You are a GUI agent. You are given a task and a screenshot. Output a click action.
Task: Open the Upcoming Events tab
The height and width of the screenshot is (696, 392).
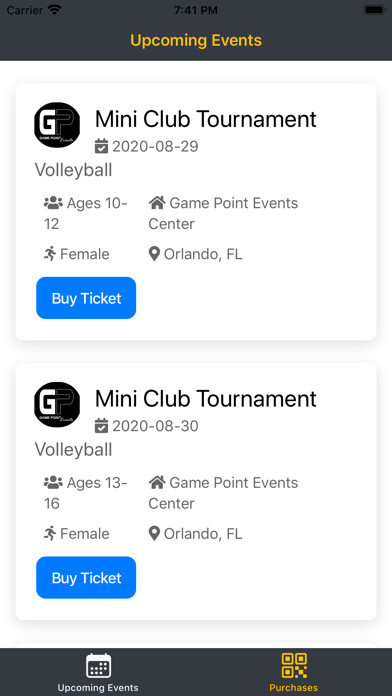click(98, 672)
